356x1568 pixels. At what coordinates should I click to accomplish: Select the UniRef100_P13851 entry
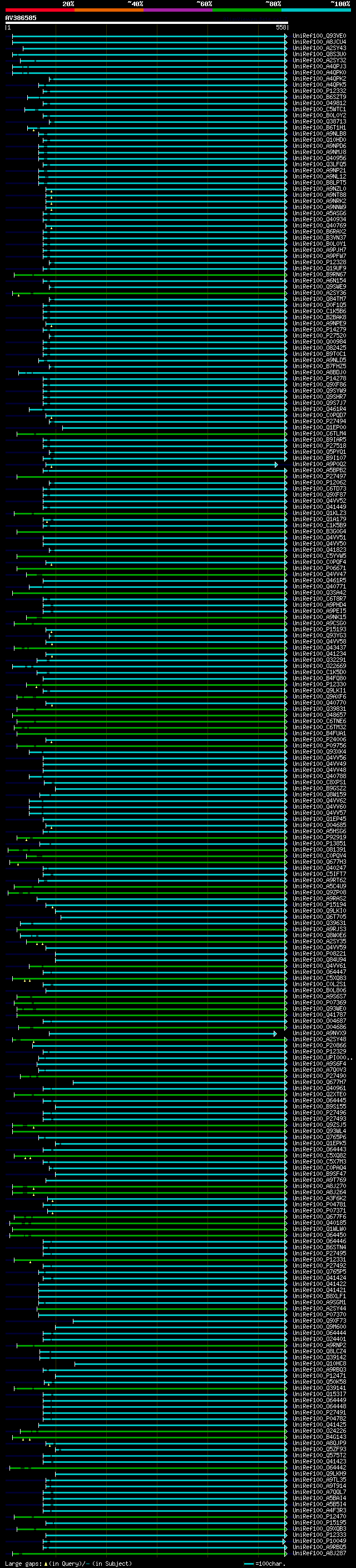tap(319, 844)
